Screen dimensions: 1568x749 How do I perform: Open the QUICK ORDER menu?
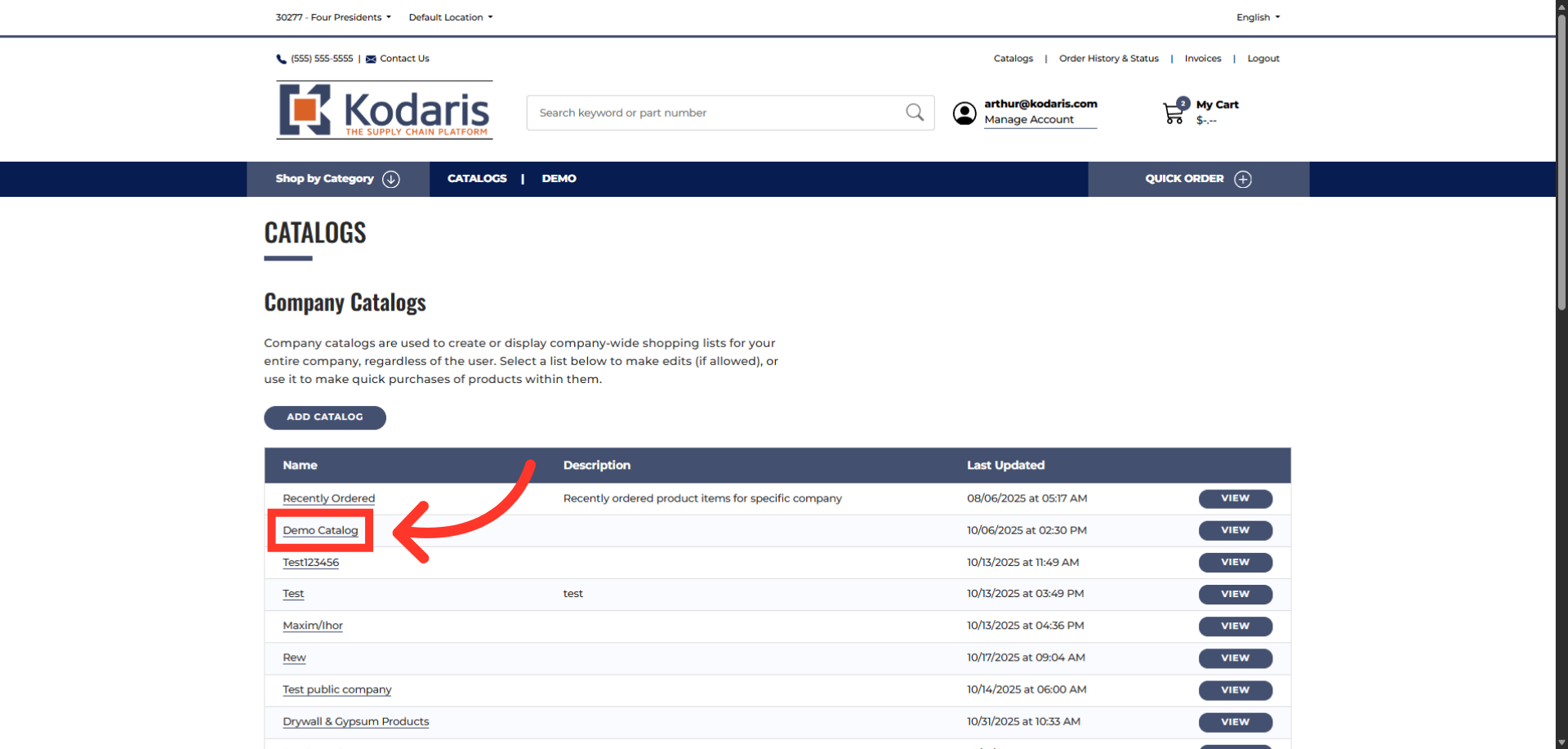pyautogui.click(x=1198, y=179)
